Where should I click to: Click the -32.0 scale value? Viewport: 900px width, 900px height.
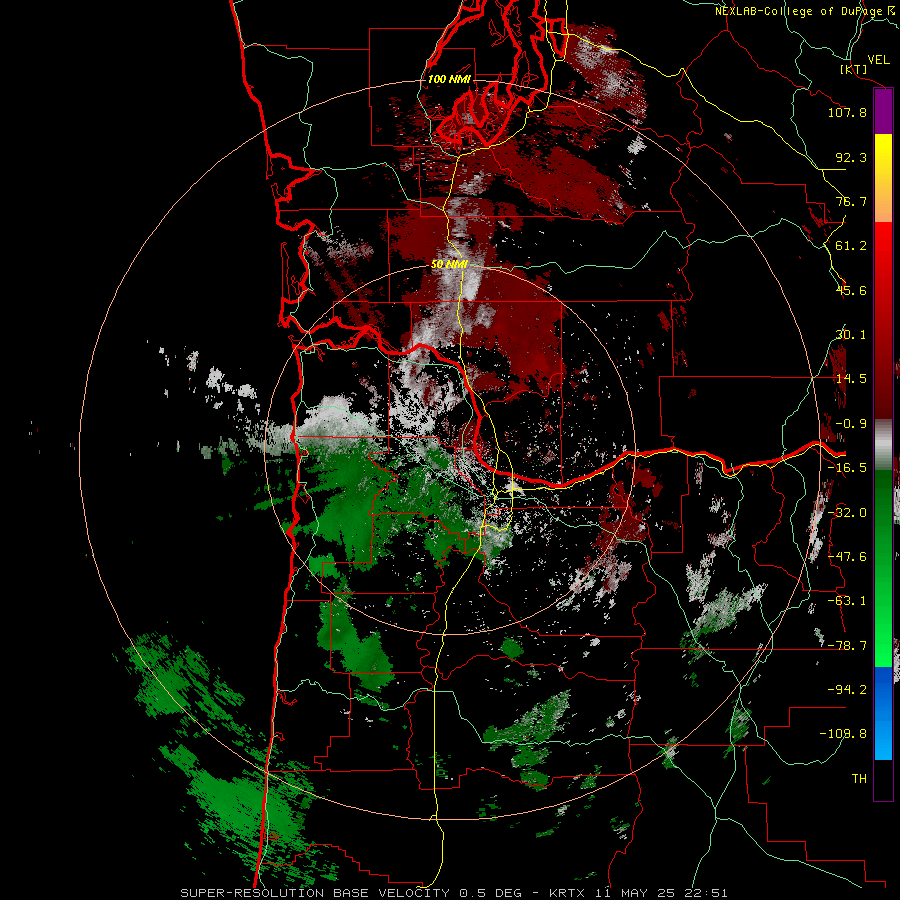pyautogui.click(x=847, y=513)
